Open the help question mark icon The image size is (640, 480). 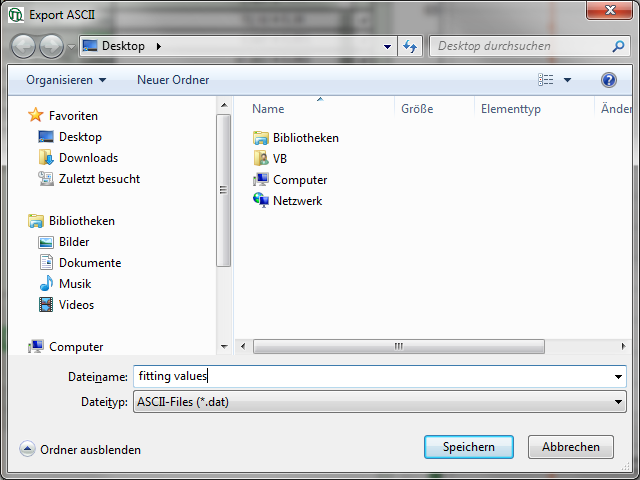pyautogui.click(x=608, y=80)
